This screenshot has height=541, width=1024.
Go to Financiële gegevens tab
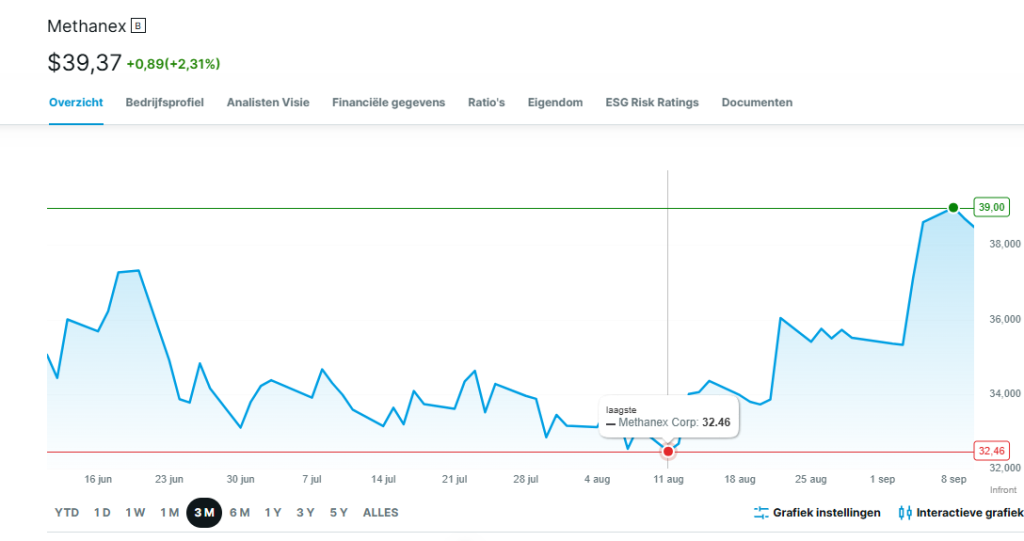(x=388, y=102)
